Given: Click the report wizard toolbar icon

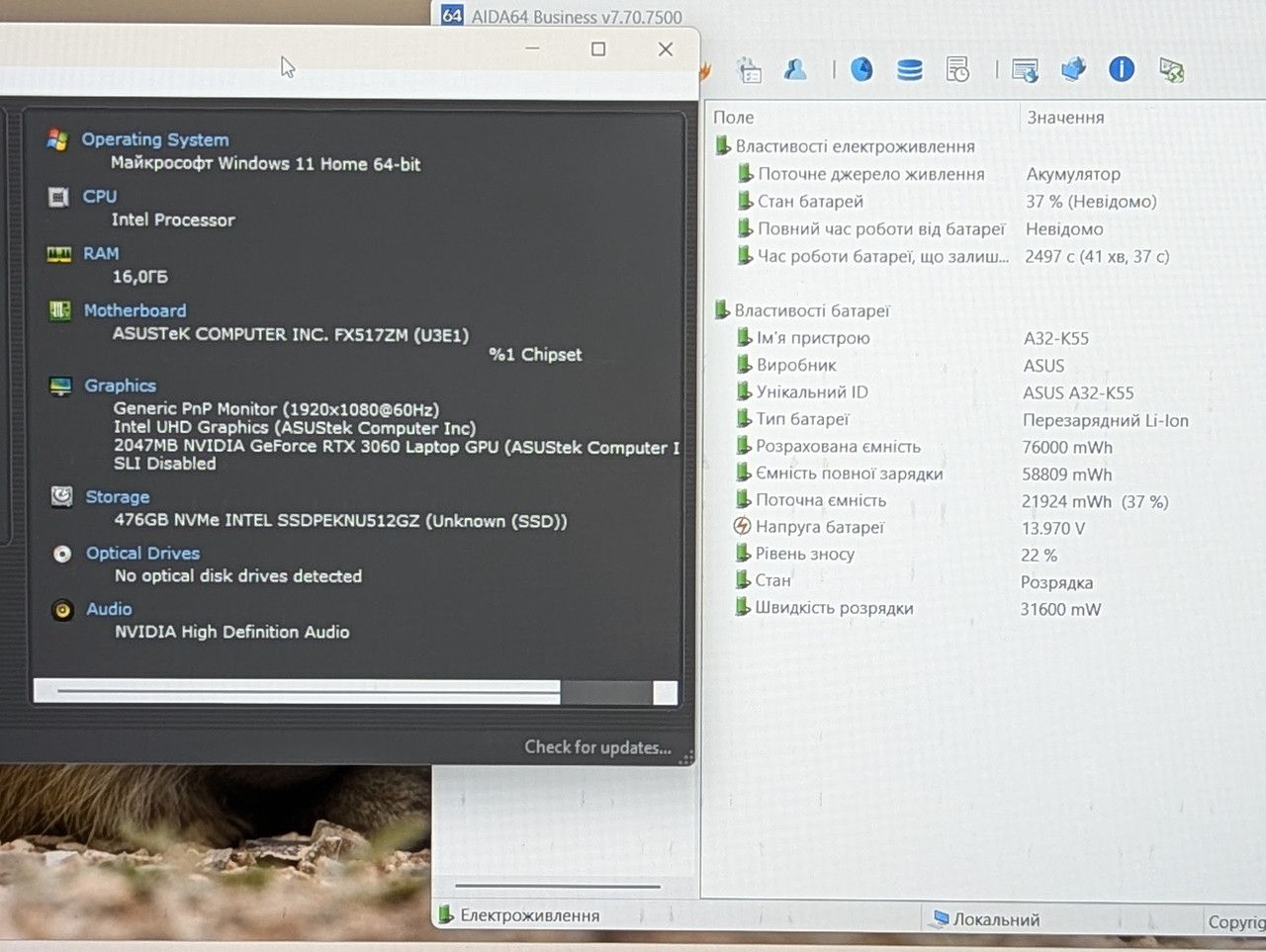Looking at the screenshot, I should pos(750,70).
